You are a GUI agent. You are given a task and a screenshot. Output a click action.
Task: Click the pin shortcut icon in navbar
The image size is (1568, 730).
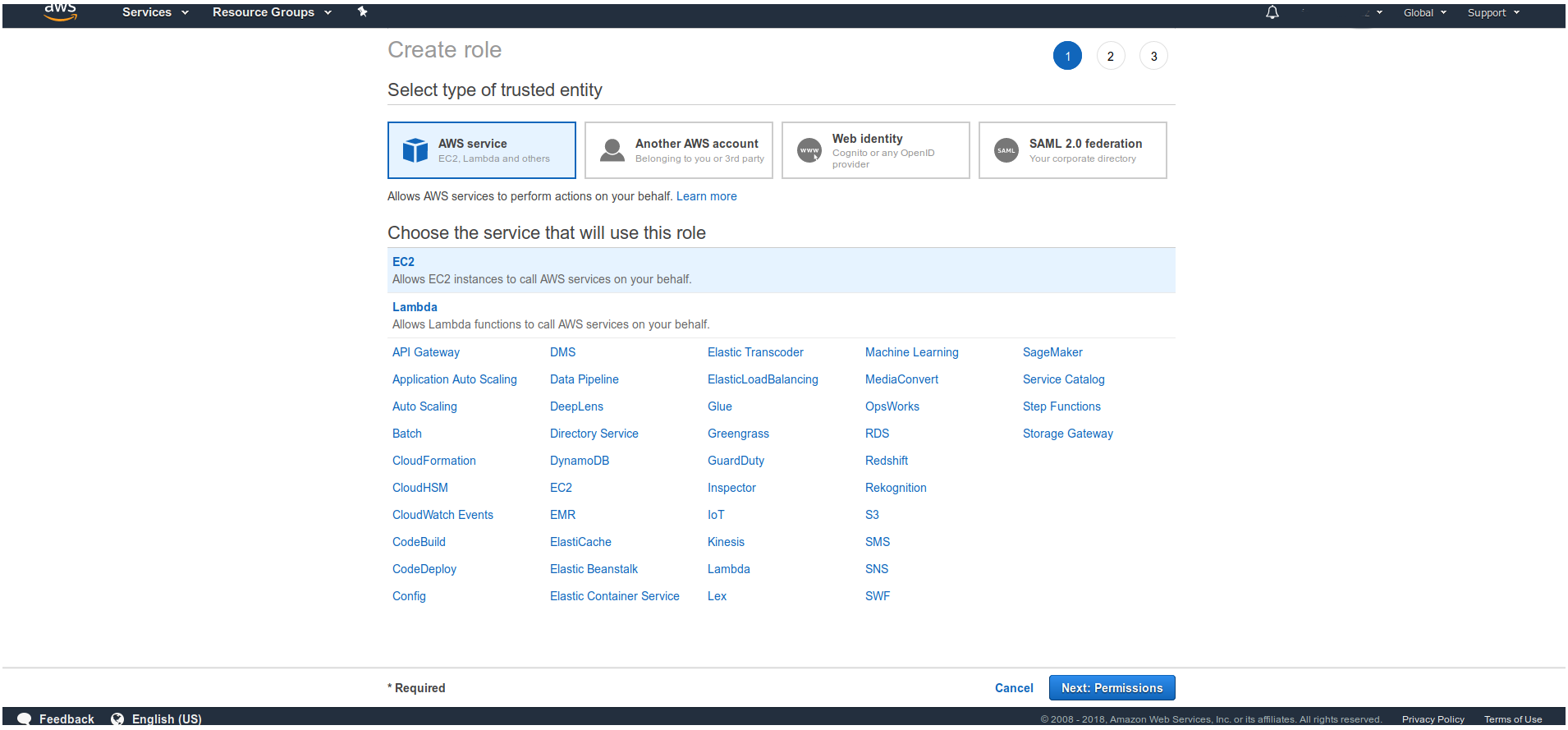click(x=362, y=12)
